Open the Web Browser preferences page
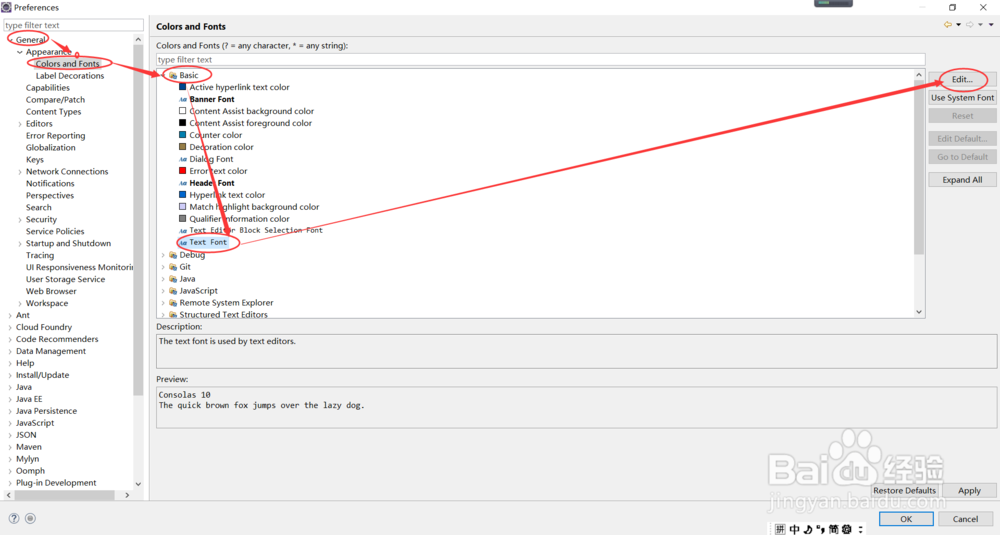 click(x=51, y=291)
